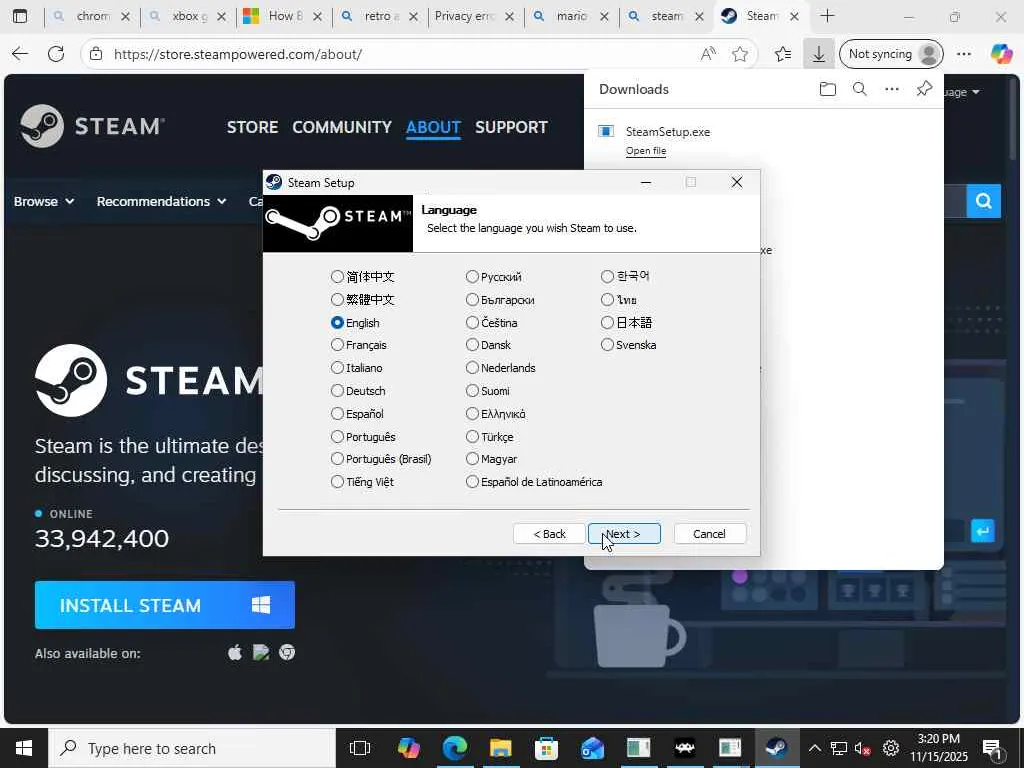Open Edge Settings and more menu
This screenshot has height=768, width=1024.
pyautogui.click(x=964, y=54)
